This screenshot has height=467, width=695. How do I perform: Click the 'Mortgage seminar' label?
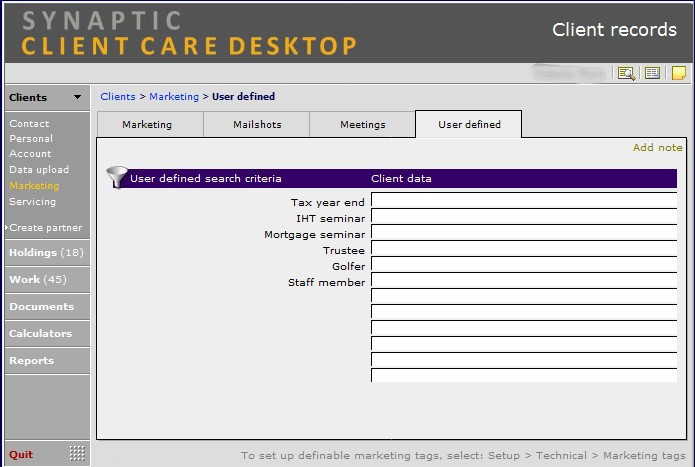[315, 234]
